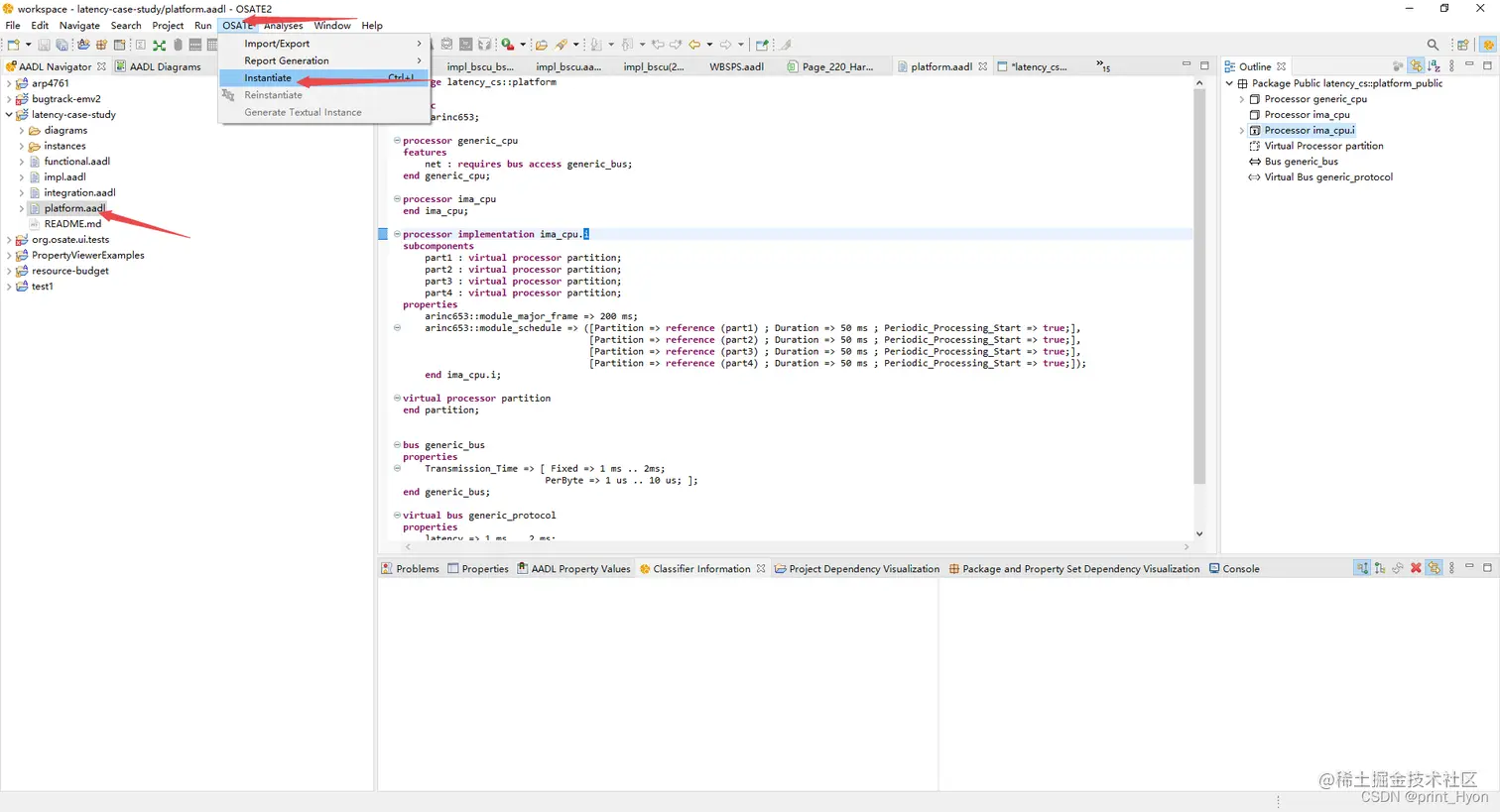This screenshot has width=1500, height=812.
Task: Select README.md in the navigator
Action: click(x=72, y=224)
